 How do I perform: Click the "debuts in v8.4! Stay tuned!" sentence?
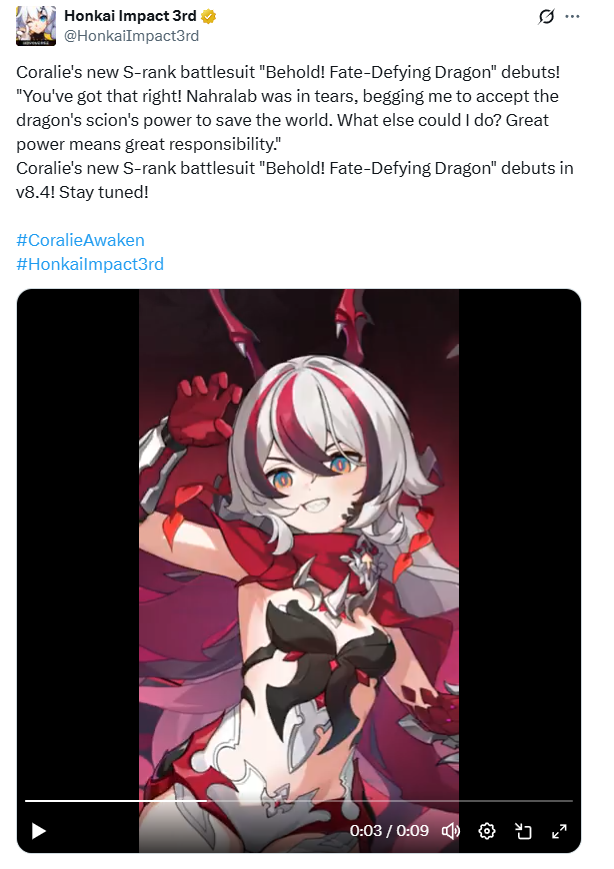tap(295, 180)
